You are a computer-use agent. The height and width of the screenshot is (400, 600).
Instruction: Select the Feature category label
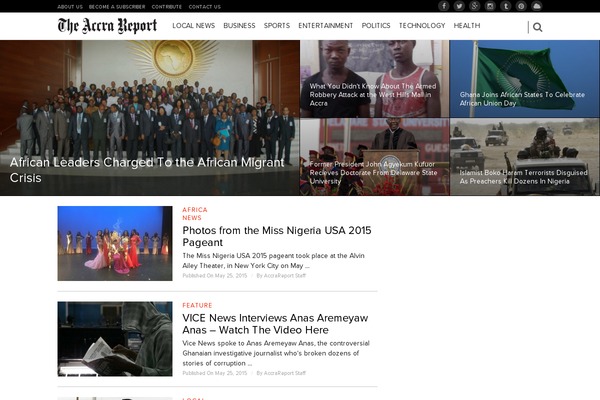tap(197, 305)
